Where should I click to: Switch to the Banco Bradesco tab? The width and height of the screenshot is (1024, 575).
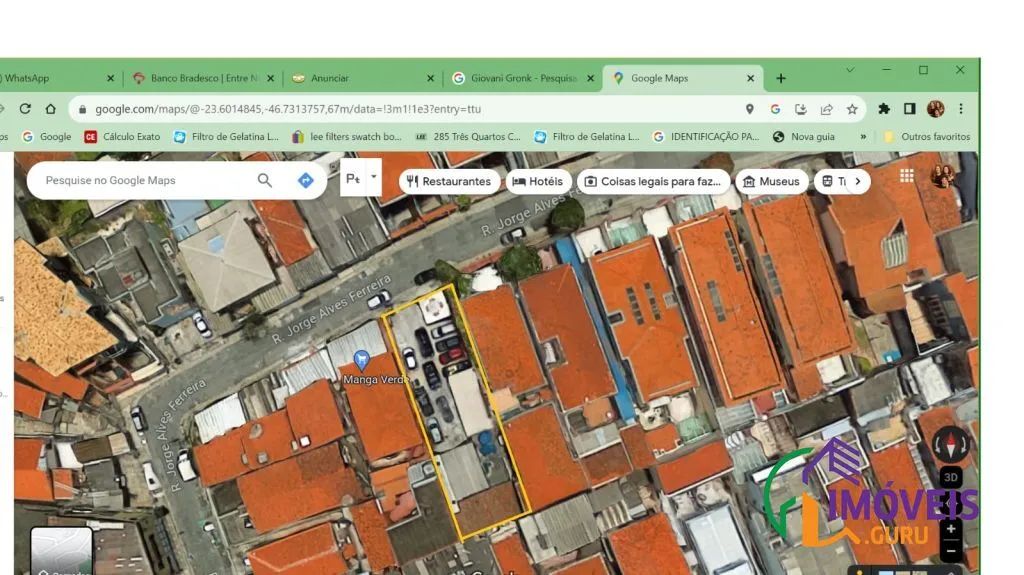click(202, 78)
